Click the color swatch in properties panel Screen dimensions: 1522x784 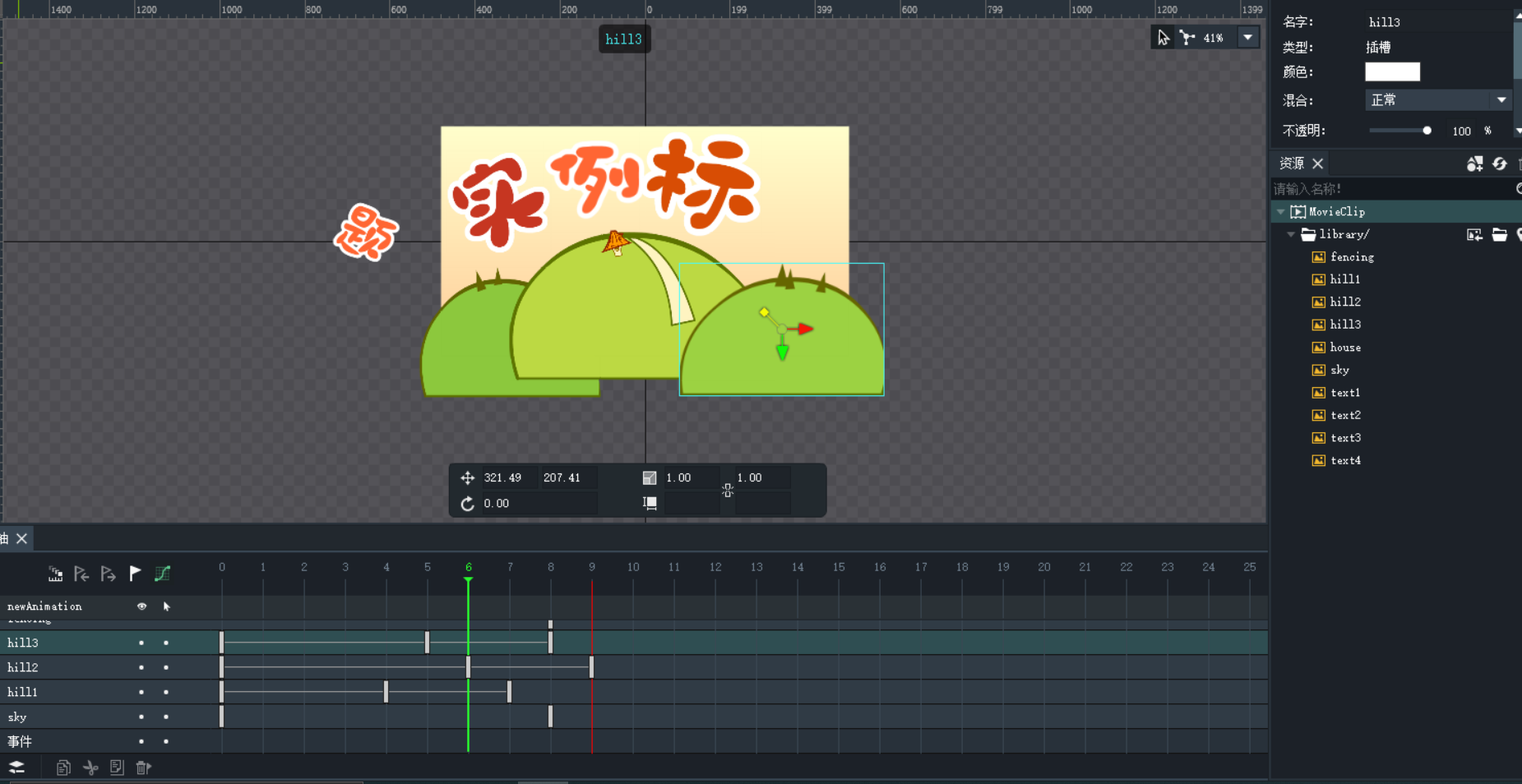(x=1392, y=71)
